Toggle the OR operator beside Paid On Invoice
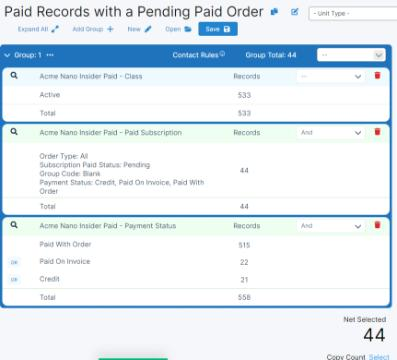The image size is (397, 360). click(x=14, y=262)
